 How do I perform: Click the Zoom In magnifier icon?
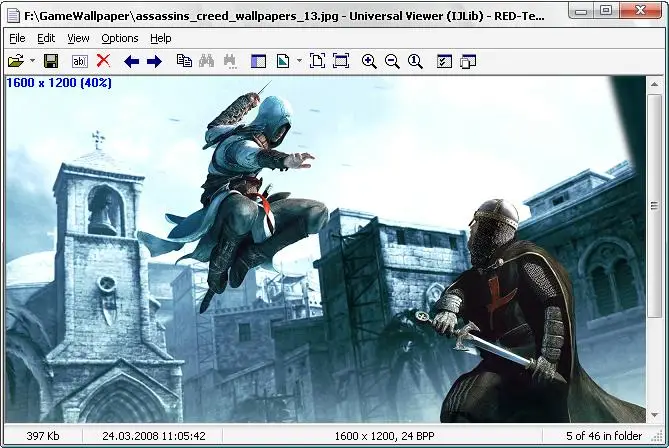click(369, 61)
